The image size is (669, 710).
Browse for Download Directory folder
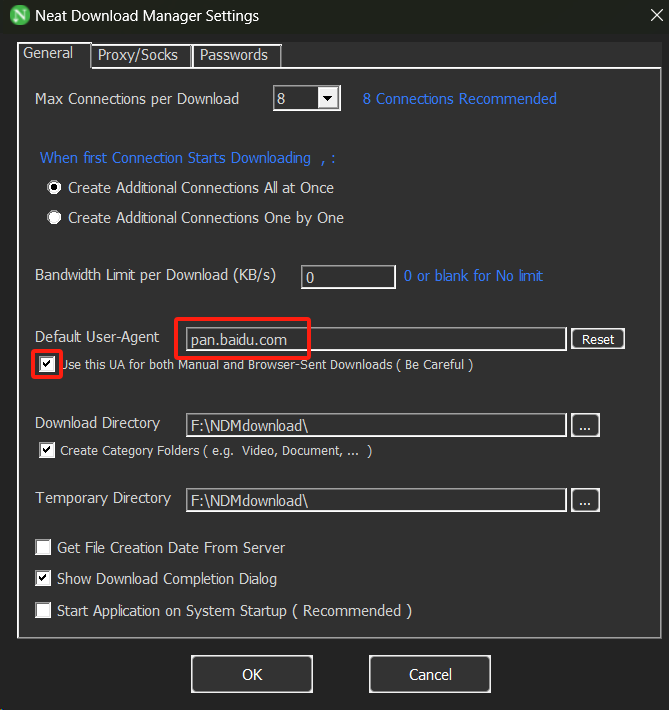pos(585,425)
